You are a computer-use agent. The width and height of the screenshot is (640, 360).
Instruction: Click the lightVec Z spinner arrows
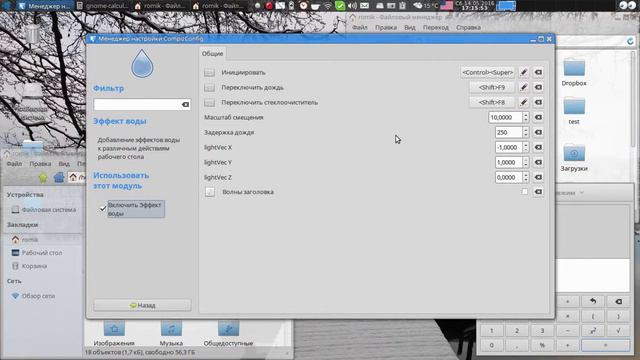click(526, 177)
